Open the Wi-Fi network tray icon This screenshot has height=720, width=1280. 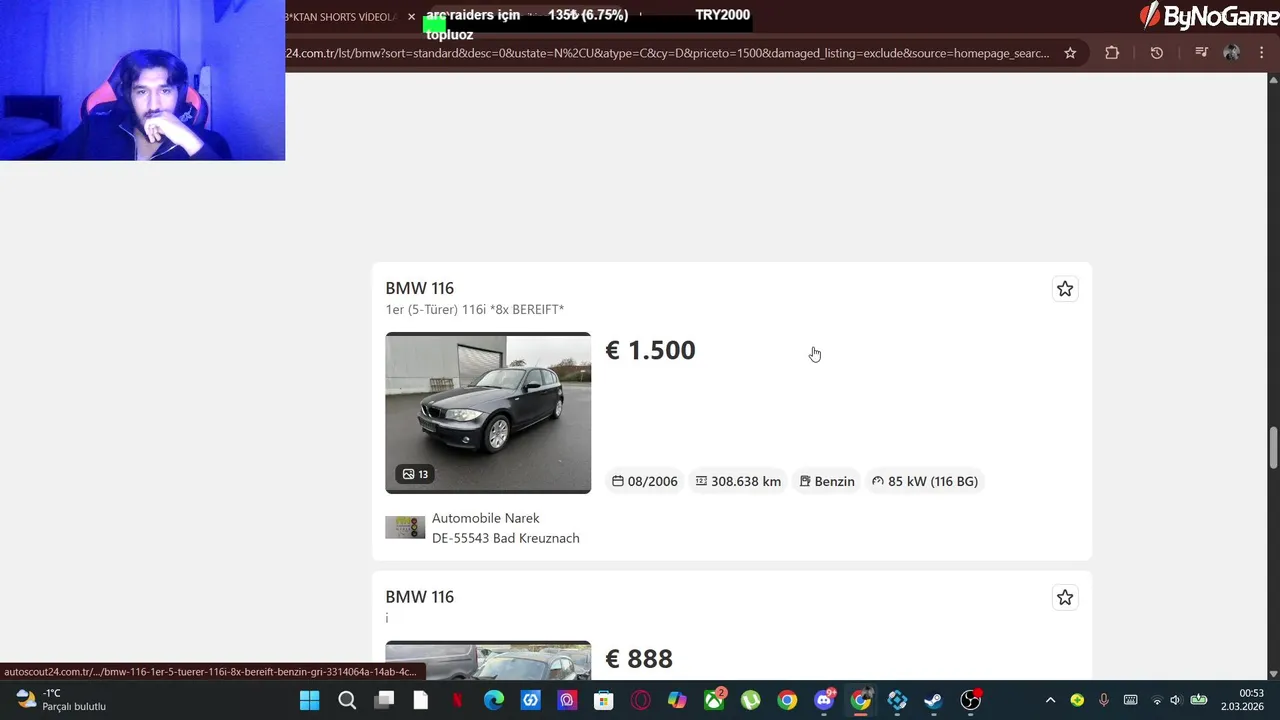1157,700
